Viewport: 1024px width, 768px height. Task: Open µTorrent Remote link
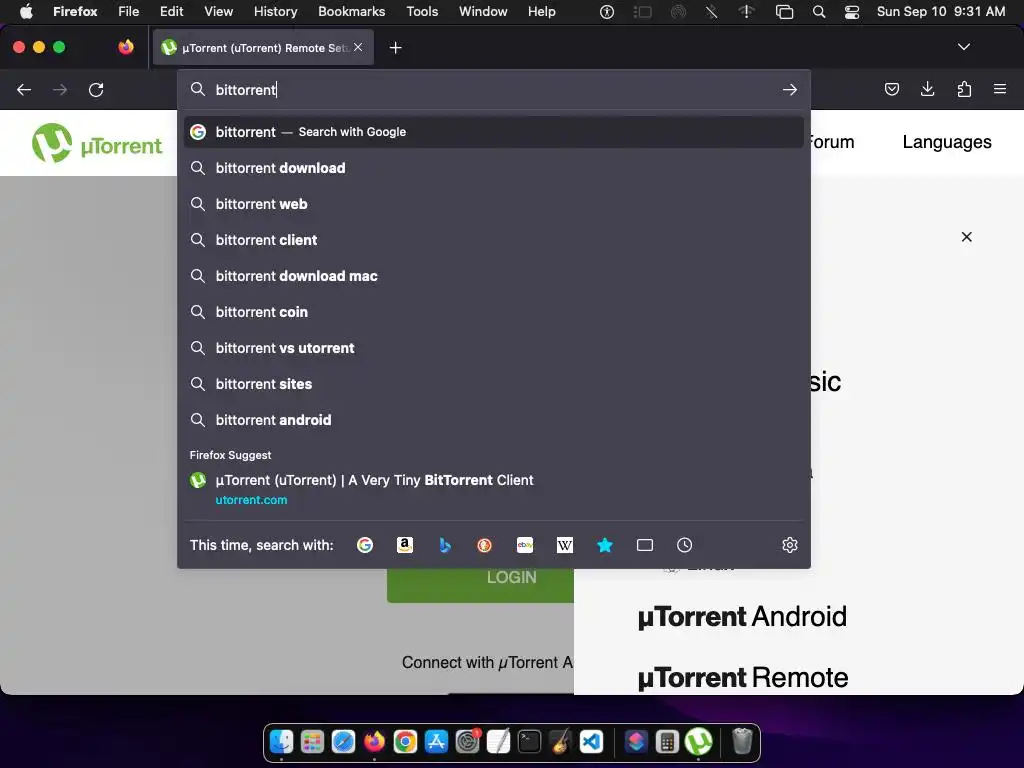743,677
